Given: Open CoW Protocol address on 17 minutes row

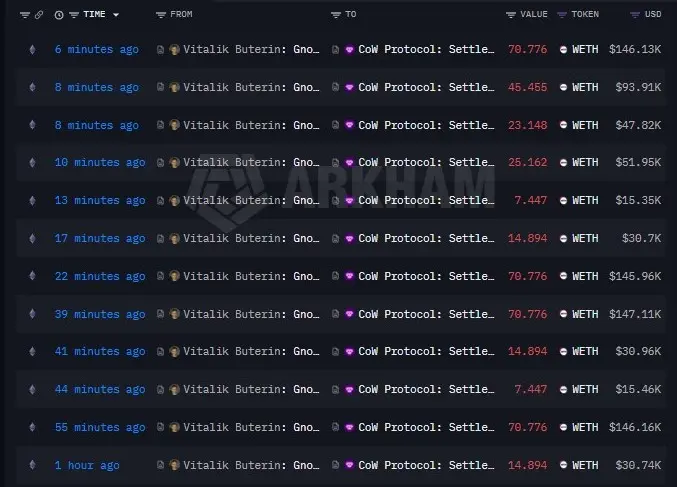Looking at the screenshot, I should click(x=425, y=238).
